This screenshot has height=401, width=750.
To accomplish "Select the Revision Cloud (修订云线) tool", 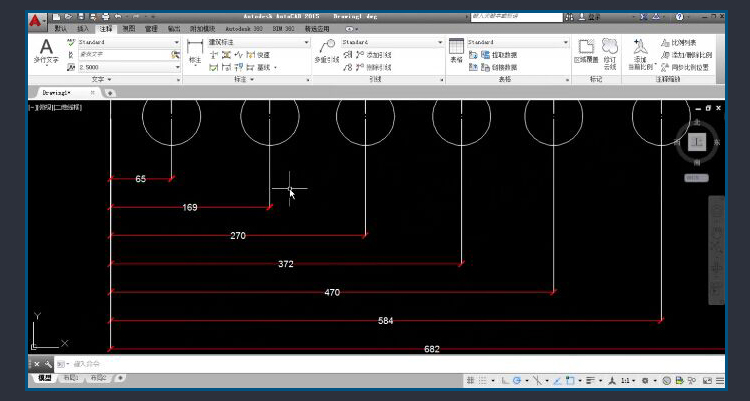I will click(x=610, y=54).
